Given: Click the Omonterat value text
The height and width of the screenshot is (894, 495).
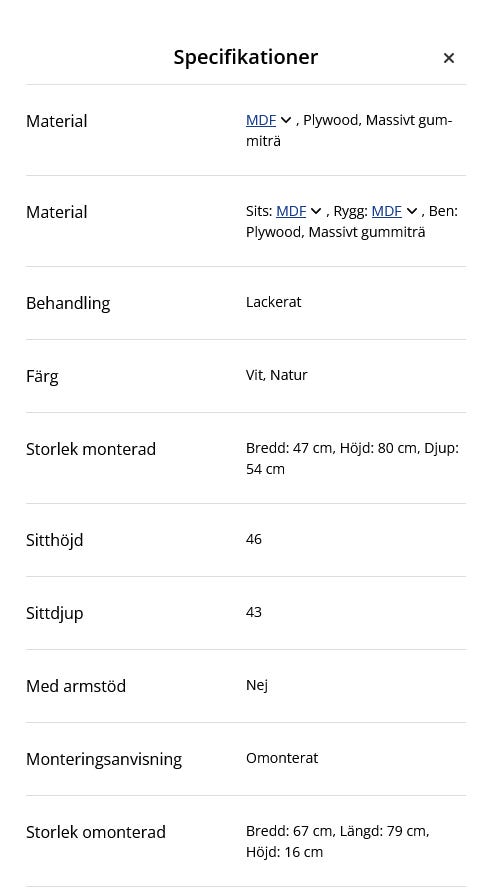Looking at the screenshot, I should [282, 758].
